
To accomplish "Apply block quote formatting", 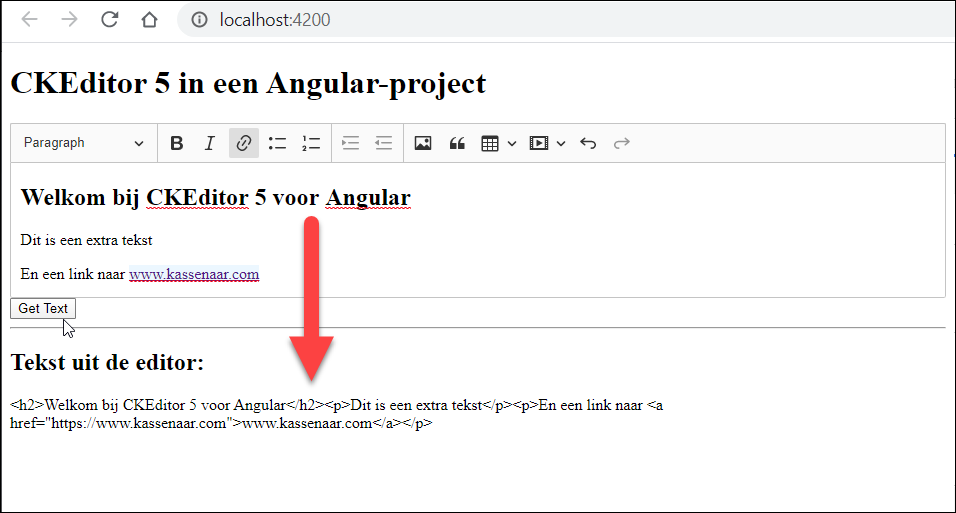I will (457, 143).
